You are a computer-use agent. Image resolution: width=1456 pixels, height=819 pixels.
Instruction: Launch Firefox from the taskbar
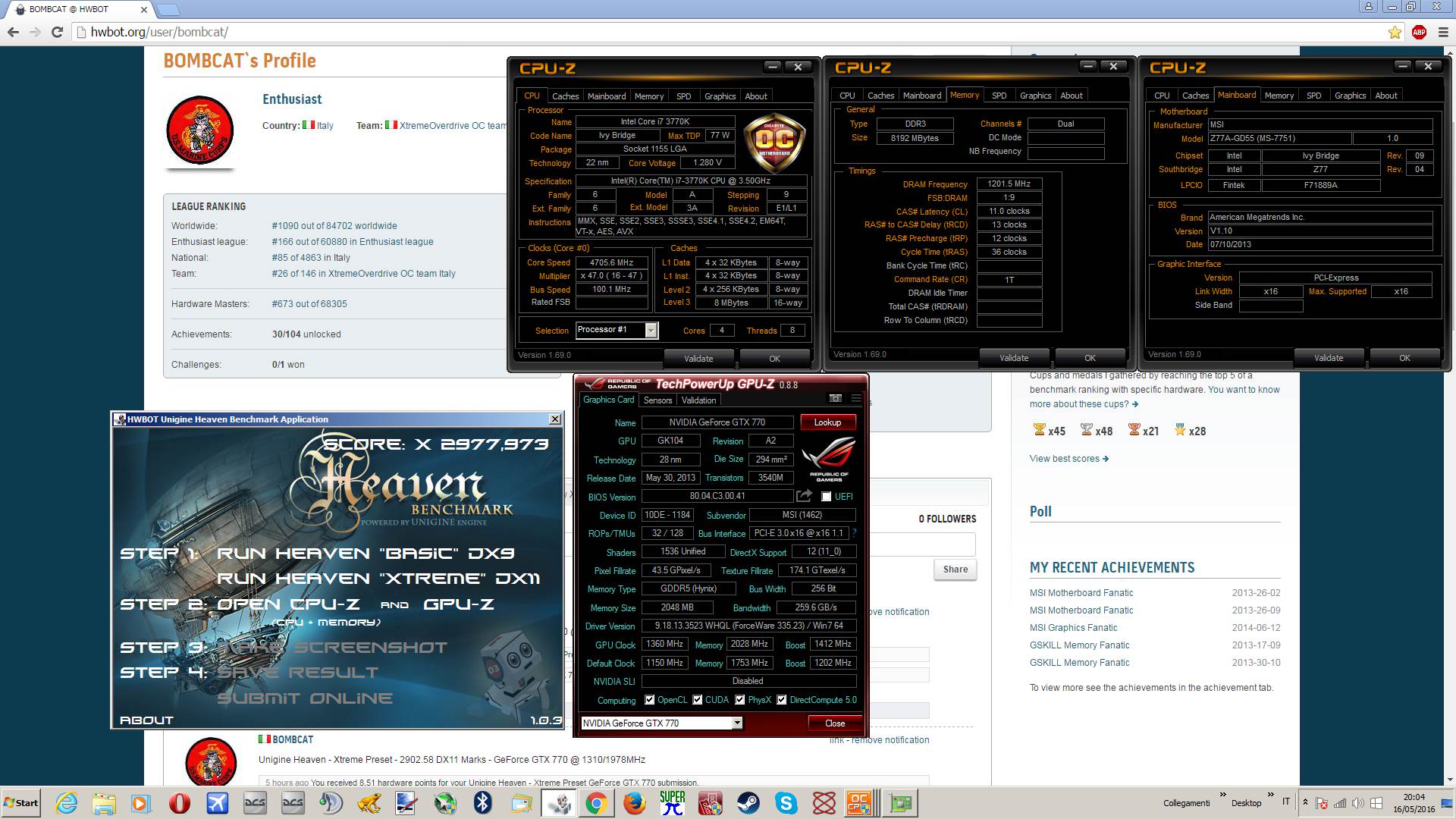[x=635, y=802]
